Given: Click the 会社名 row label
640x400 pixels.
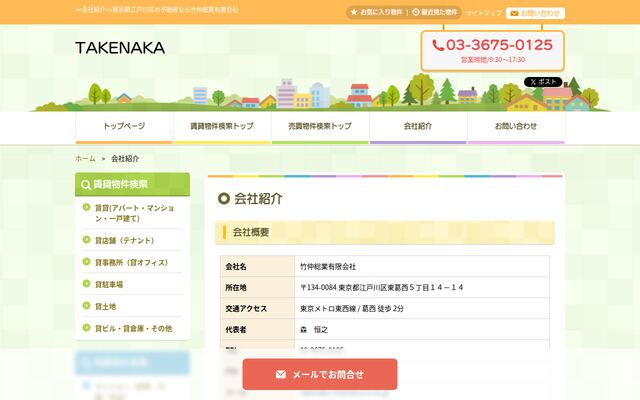Looking at the screenshot, I should tap(258, 267).
